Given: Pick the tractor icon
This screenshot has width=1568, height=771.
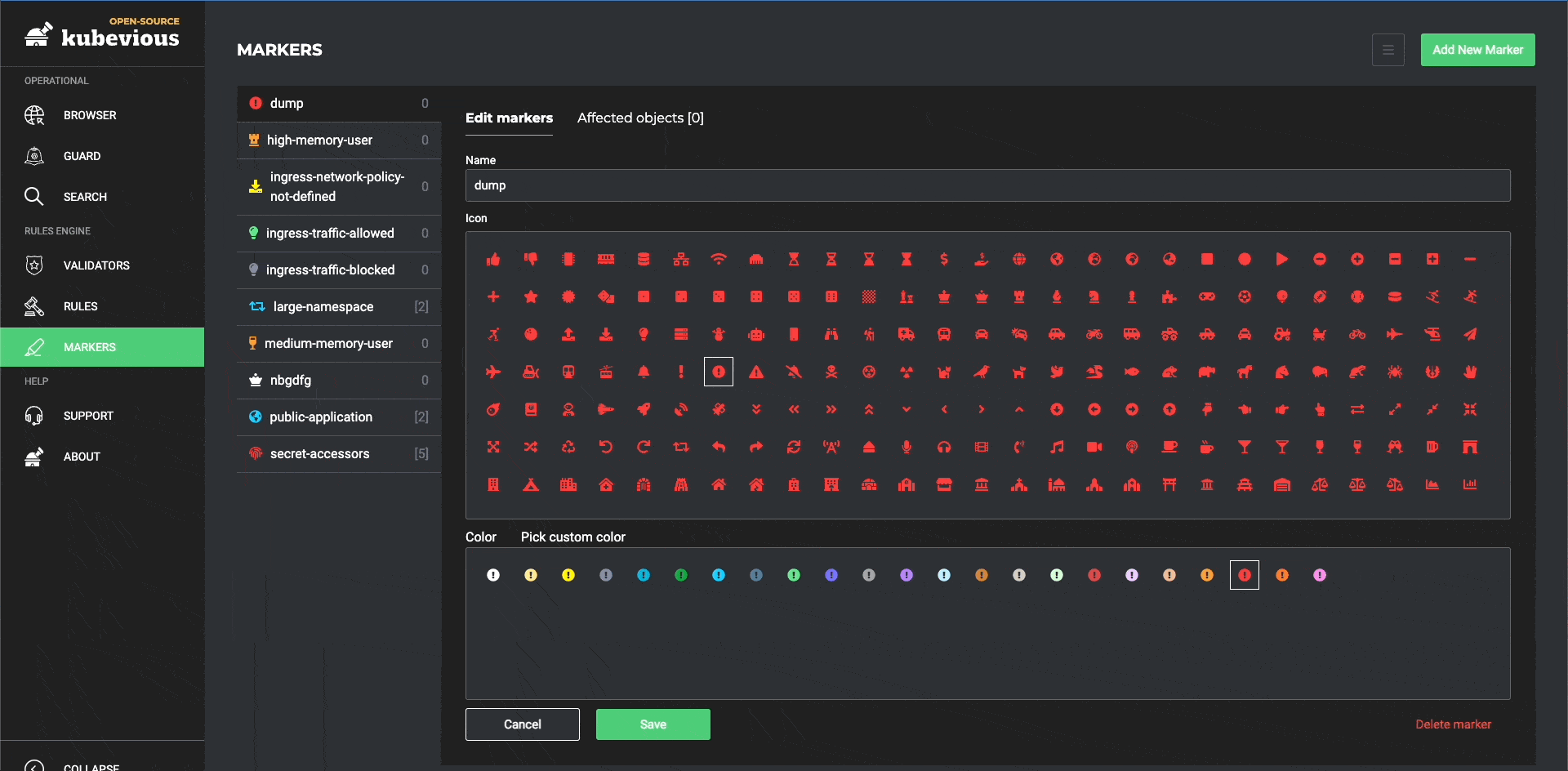Looking at the screenshot, I should 1282,334.
